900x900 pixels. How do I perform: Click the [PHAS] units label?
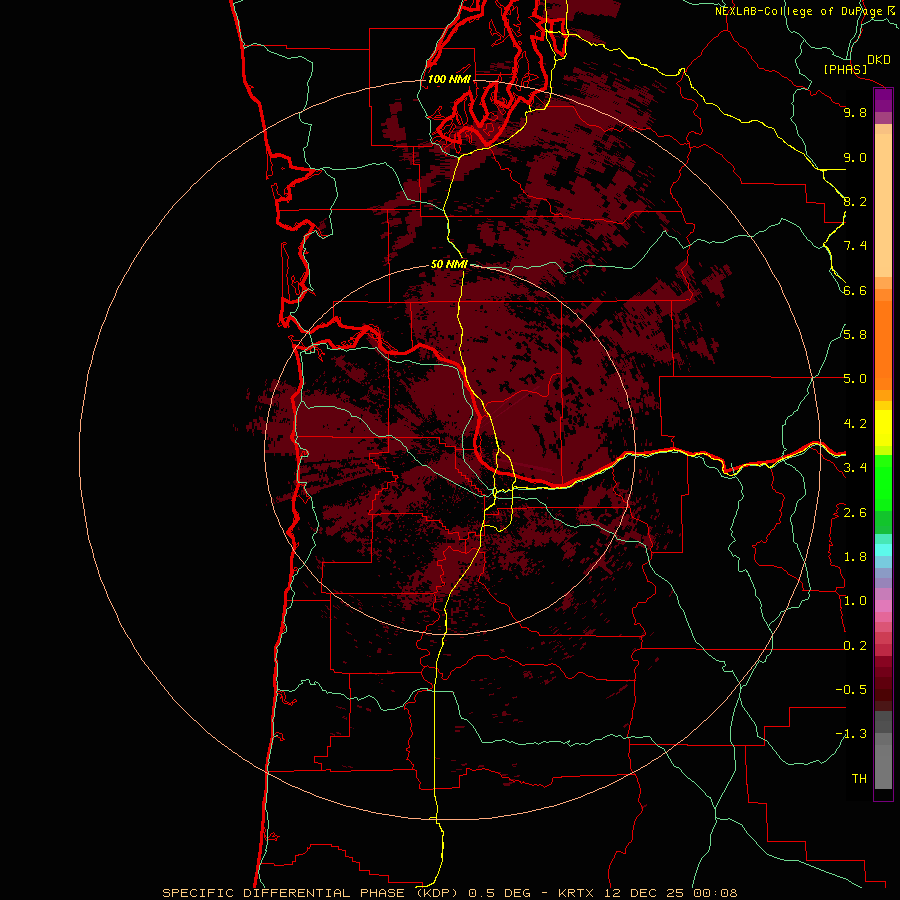click(x=845, y=70)
